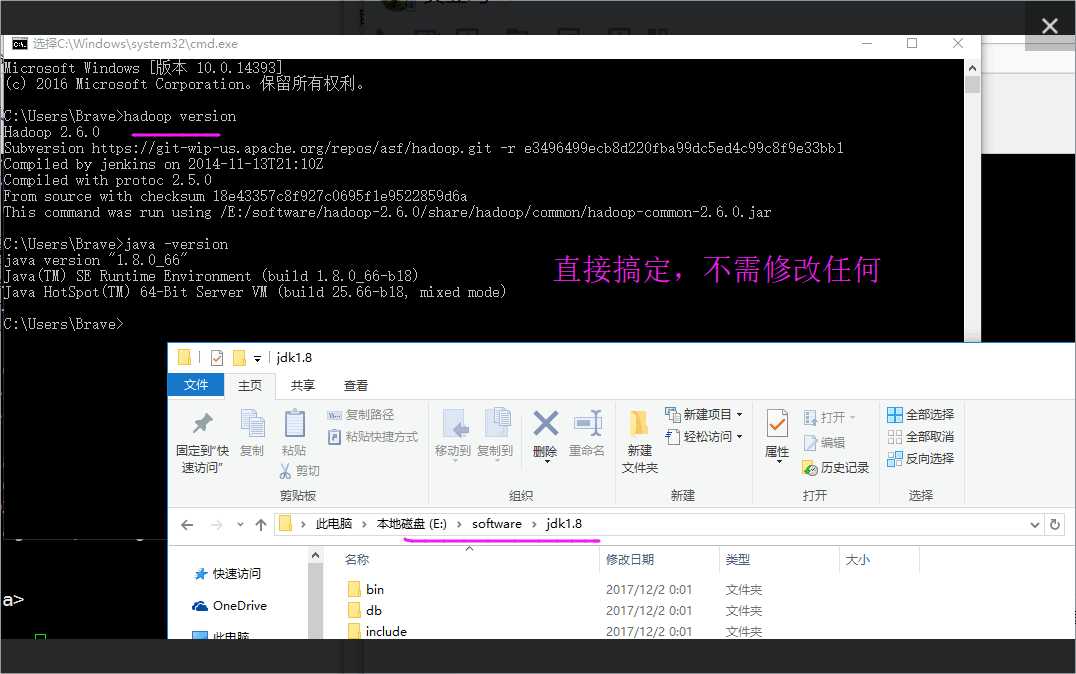The image size is (1076, 674).
Task: Pin to Quick access in Explorer ribbon
Action: (x=202, y=441)
